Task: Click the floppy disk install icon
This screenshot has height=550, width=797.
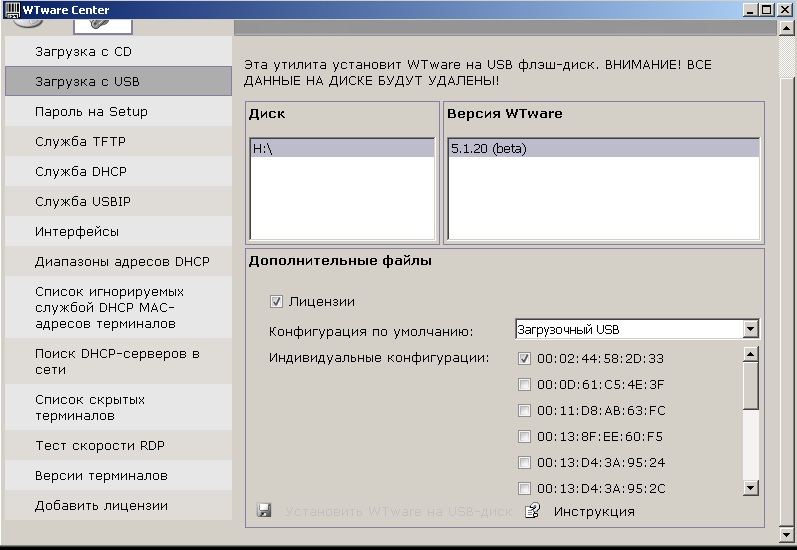Action: click(264, 511)
